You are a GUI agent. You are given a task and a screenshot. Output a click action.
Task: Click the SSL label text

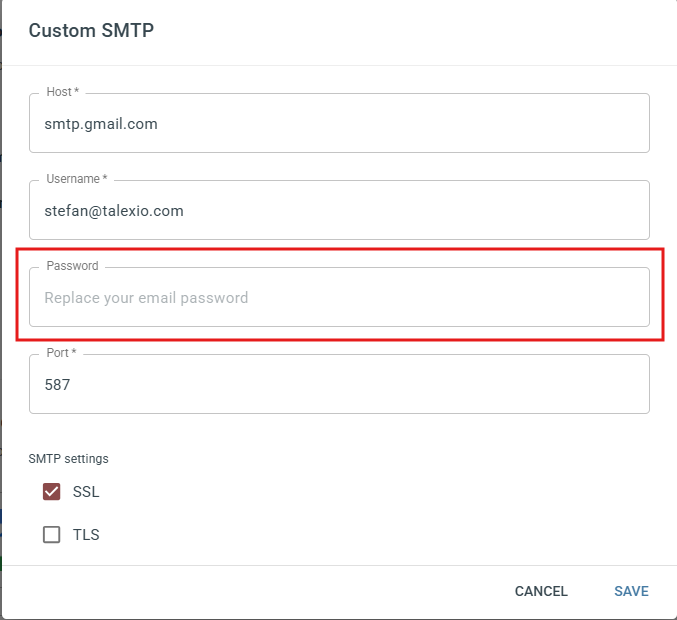[86, 492]
